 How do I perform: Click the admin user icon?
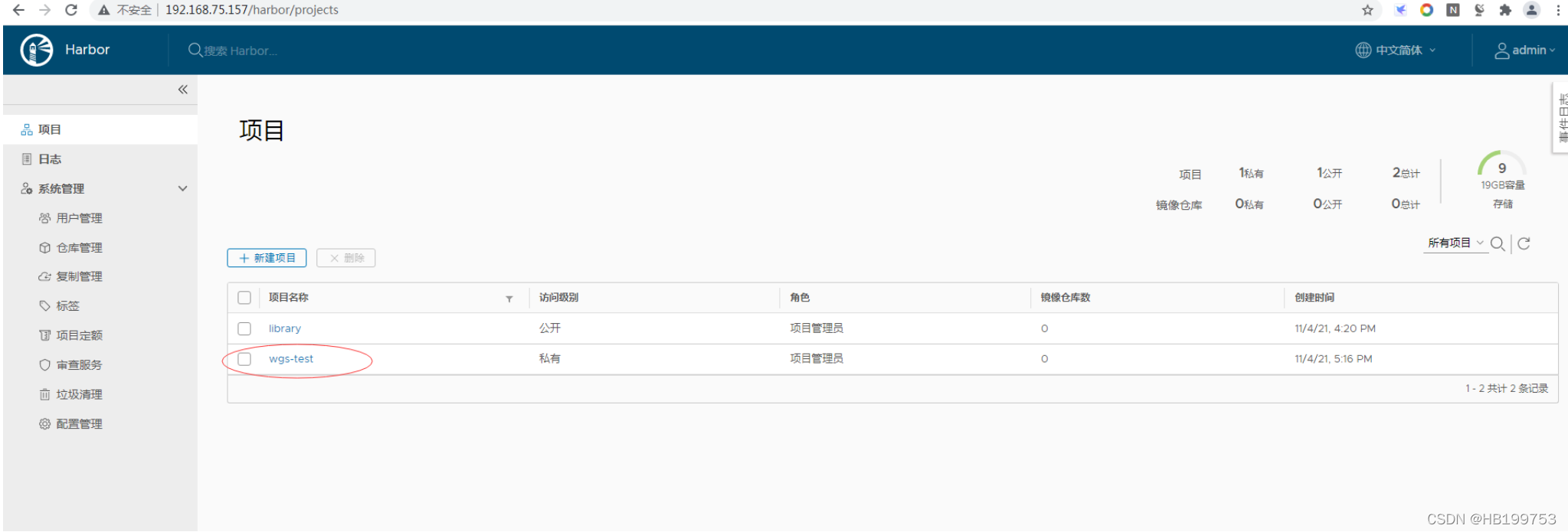click(1502, 51)
